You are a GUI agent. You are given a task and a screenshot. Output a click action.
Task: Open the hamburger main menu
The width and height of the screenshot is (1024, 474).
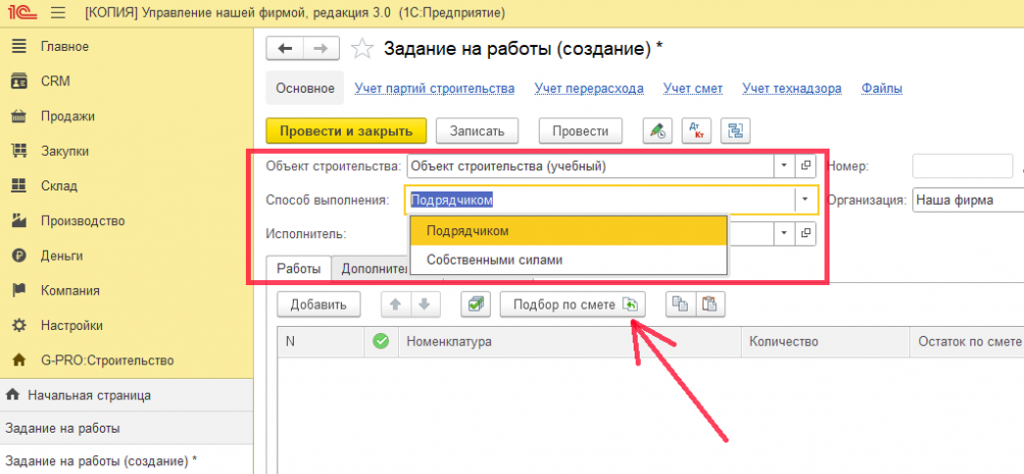tap(57, 14)
